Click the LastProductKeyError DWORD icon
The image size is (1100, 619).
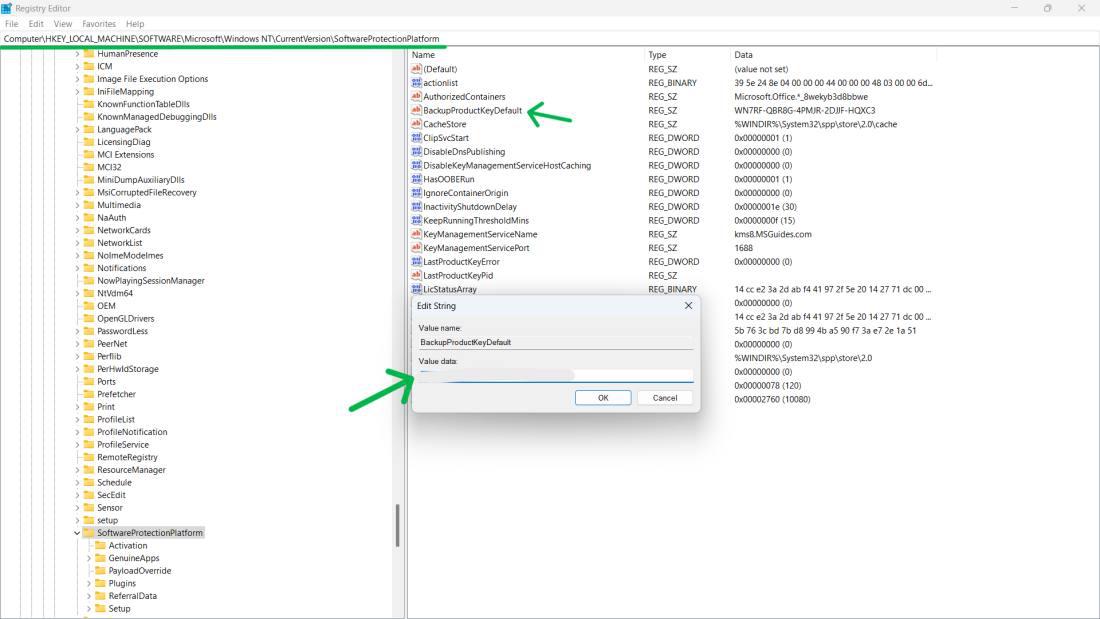click(416, 261)
